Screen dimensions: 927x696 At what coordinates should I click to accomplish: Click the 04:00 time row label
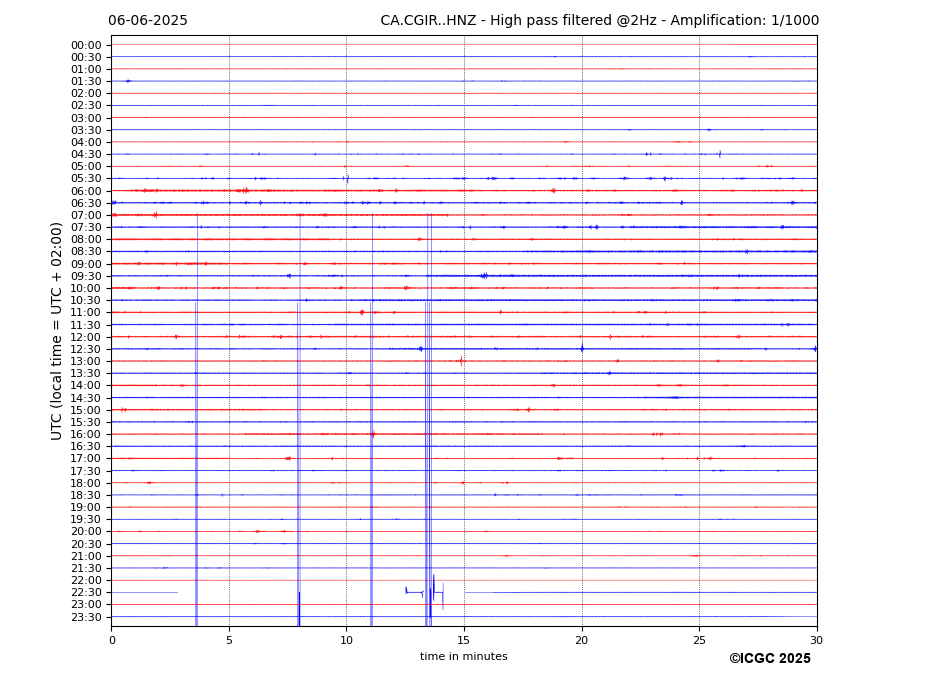pyautogui.click(x=86, y=143)
